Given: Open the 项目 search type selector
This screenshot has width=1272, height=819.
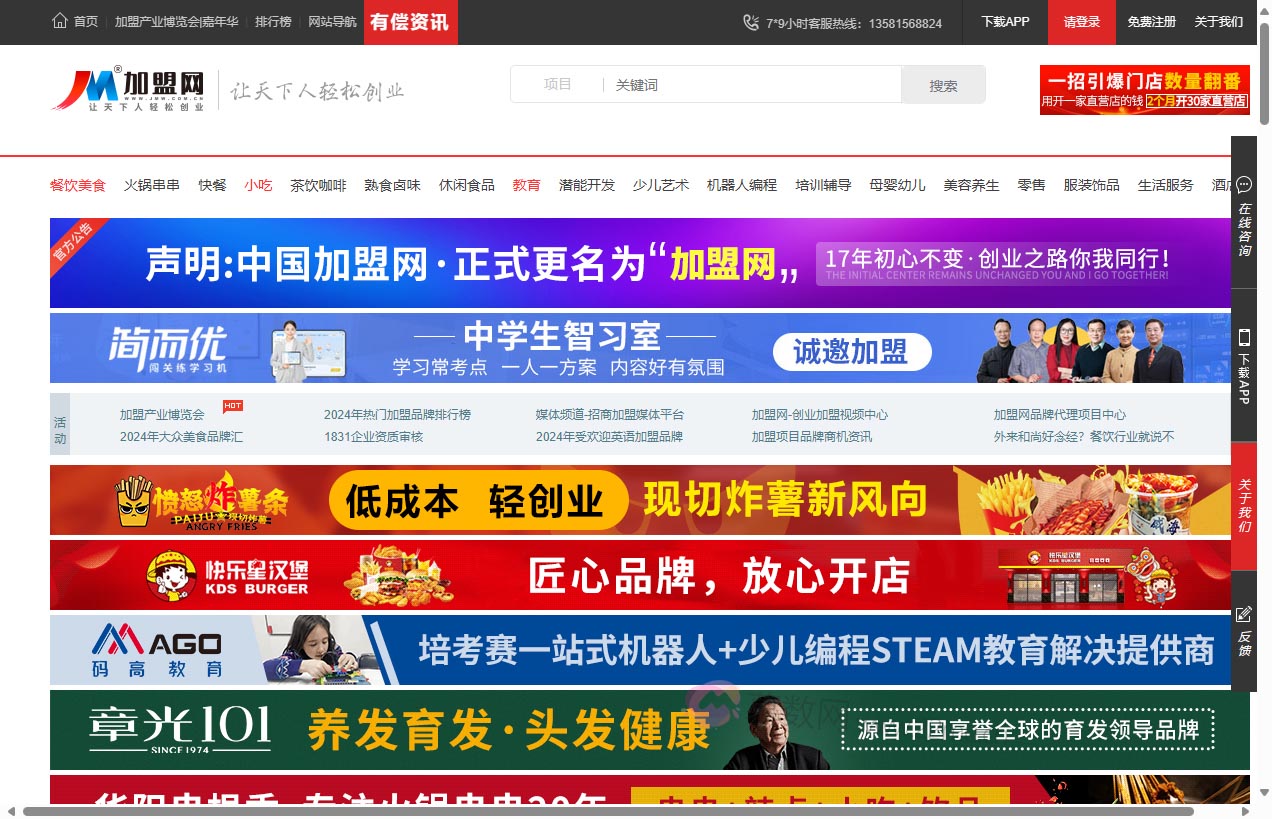Looking at the screenshot, I should tap(556, 84).
